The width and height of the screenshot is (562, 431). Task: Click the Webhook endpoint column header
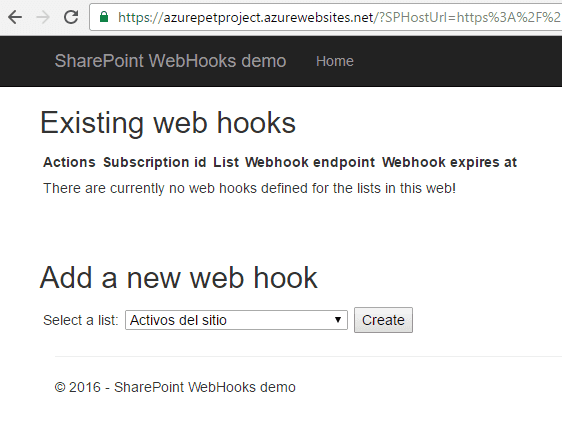pos(310,162)
